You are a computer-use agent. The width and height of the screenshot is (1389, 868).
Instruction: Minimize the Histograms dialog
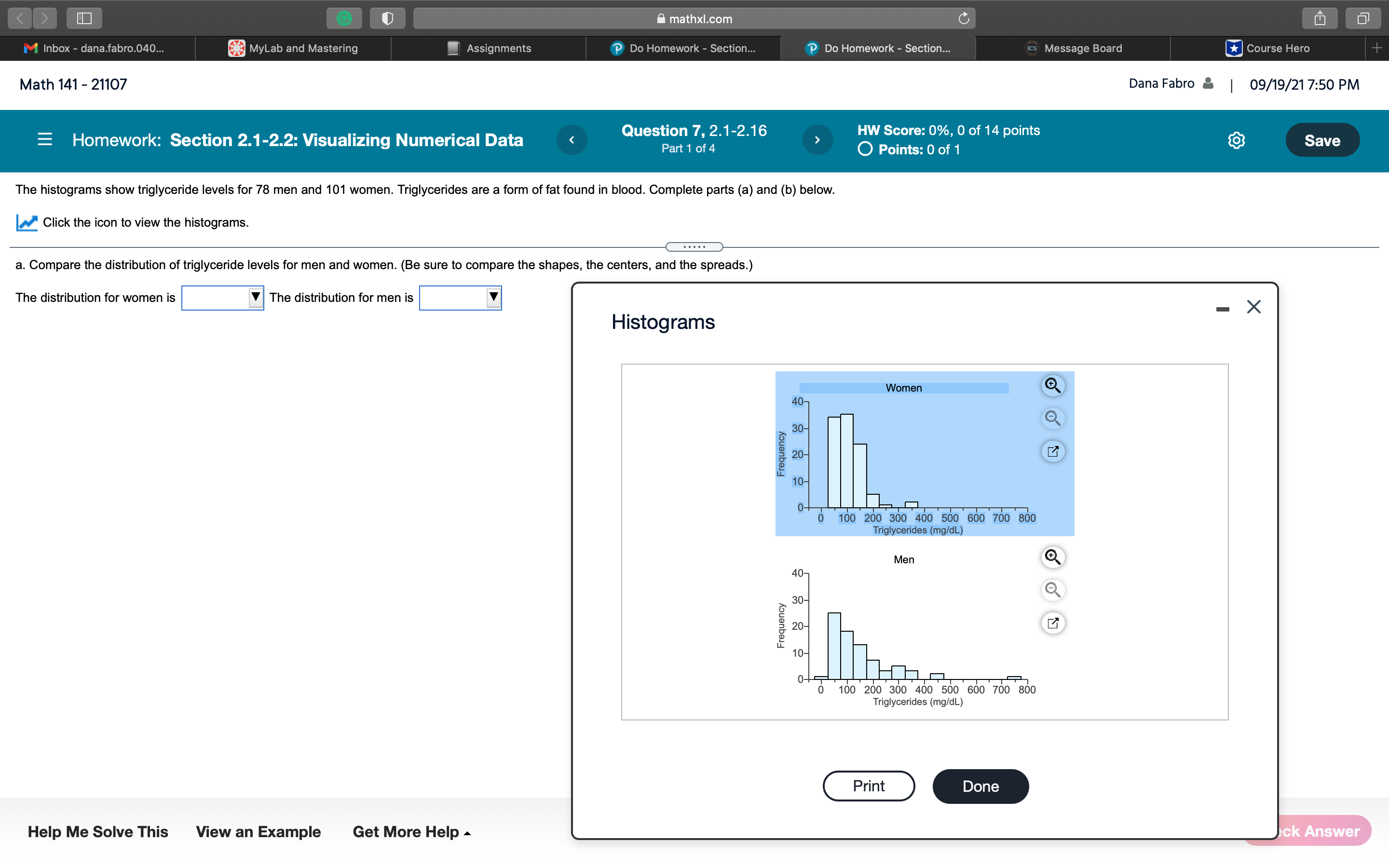pos(1222,310)
